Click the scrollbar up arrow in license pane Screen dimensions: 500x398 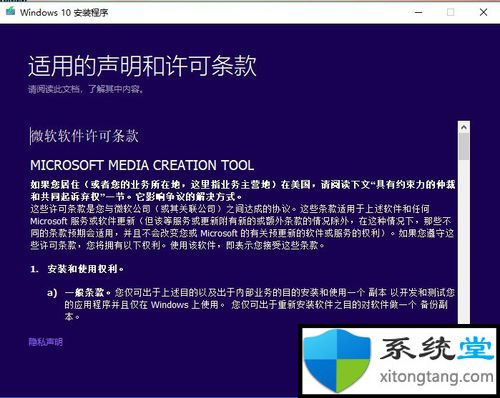(x=464, y=127)
